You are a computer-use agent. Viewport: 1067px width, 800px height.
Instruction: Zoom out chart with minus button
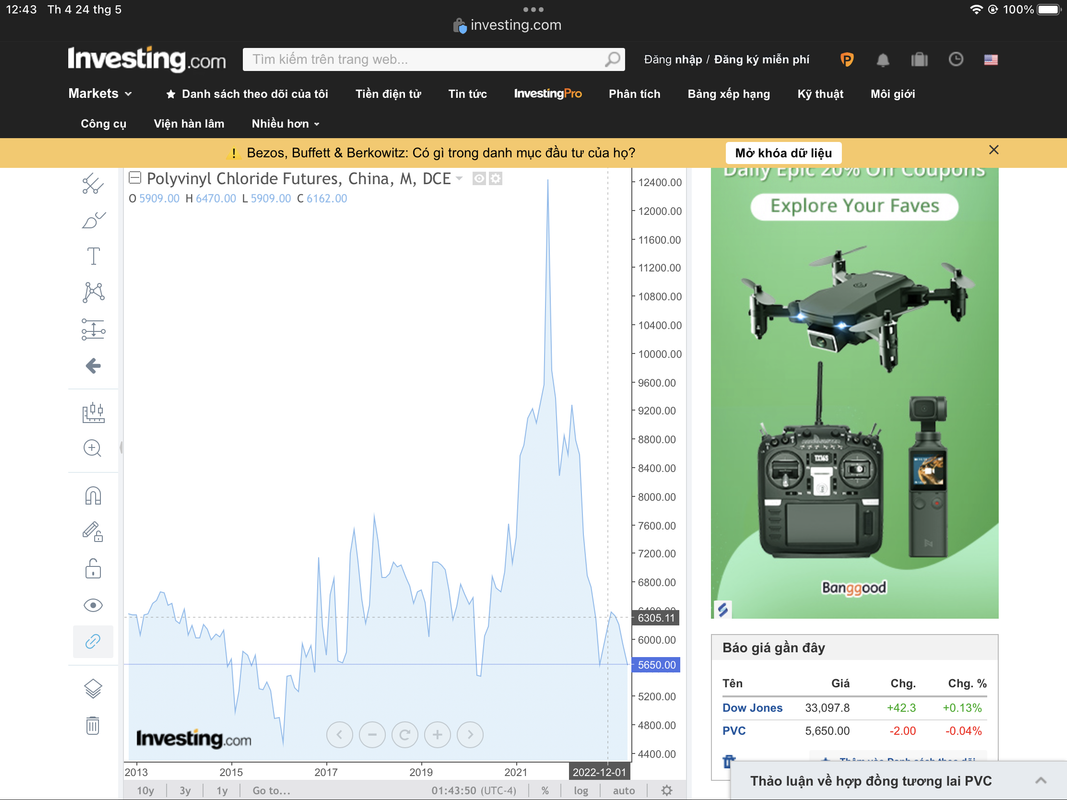tap(372, 735)
